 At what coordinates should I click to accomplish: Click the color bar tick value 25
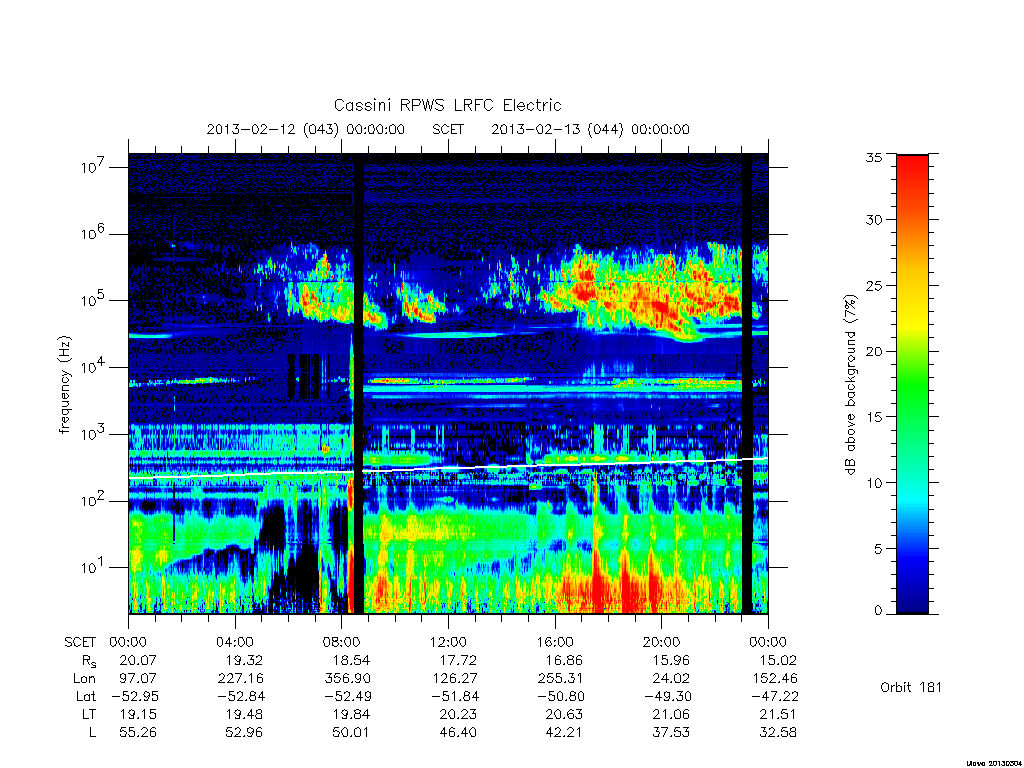874,285
